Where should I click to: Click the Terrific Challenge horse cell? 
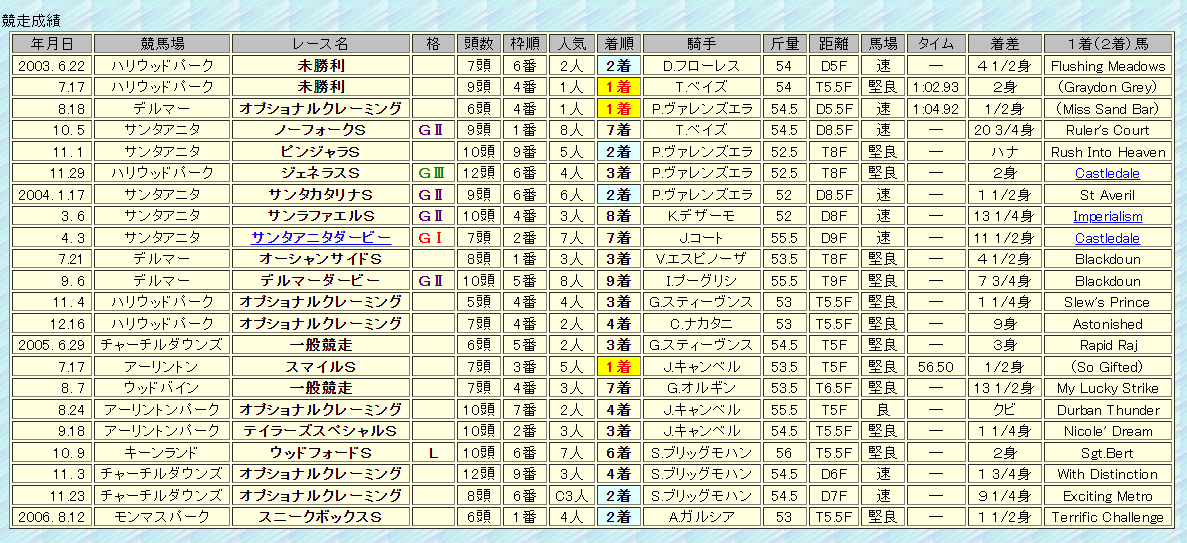(1107, 517)
